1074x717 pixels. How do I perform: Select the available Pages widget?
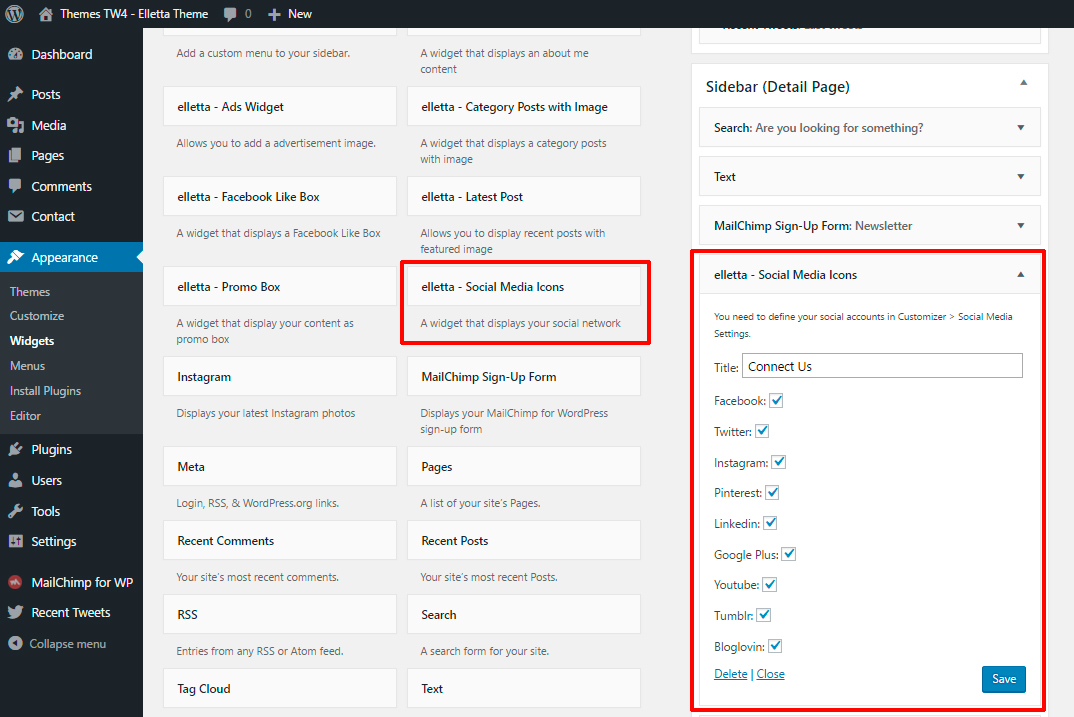coord(524,466)
